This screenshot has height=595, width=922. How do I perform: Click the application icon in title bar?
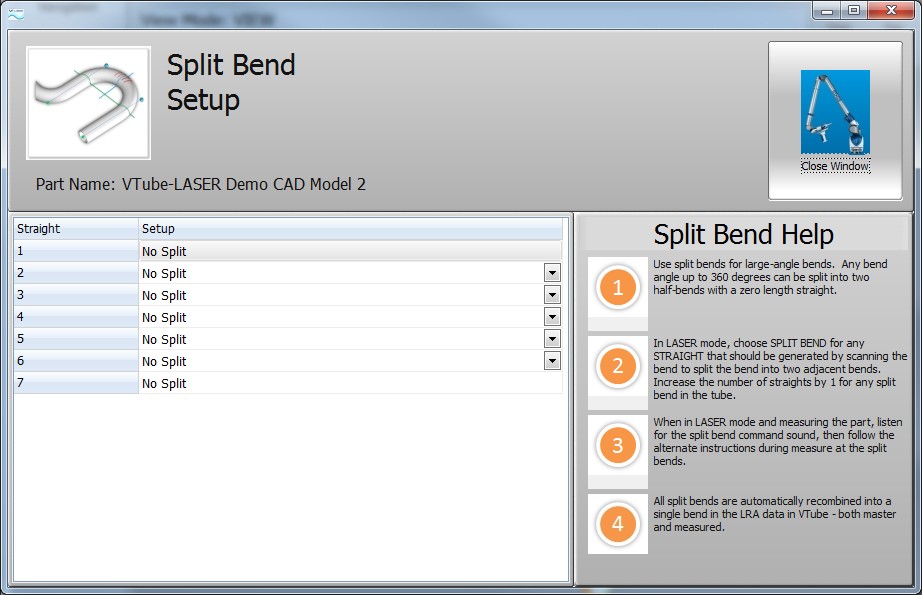coord(14,10)
